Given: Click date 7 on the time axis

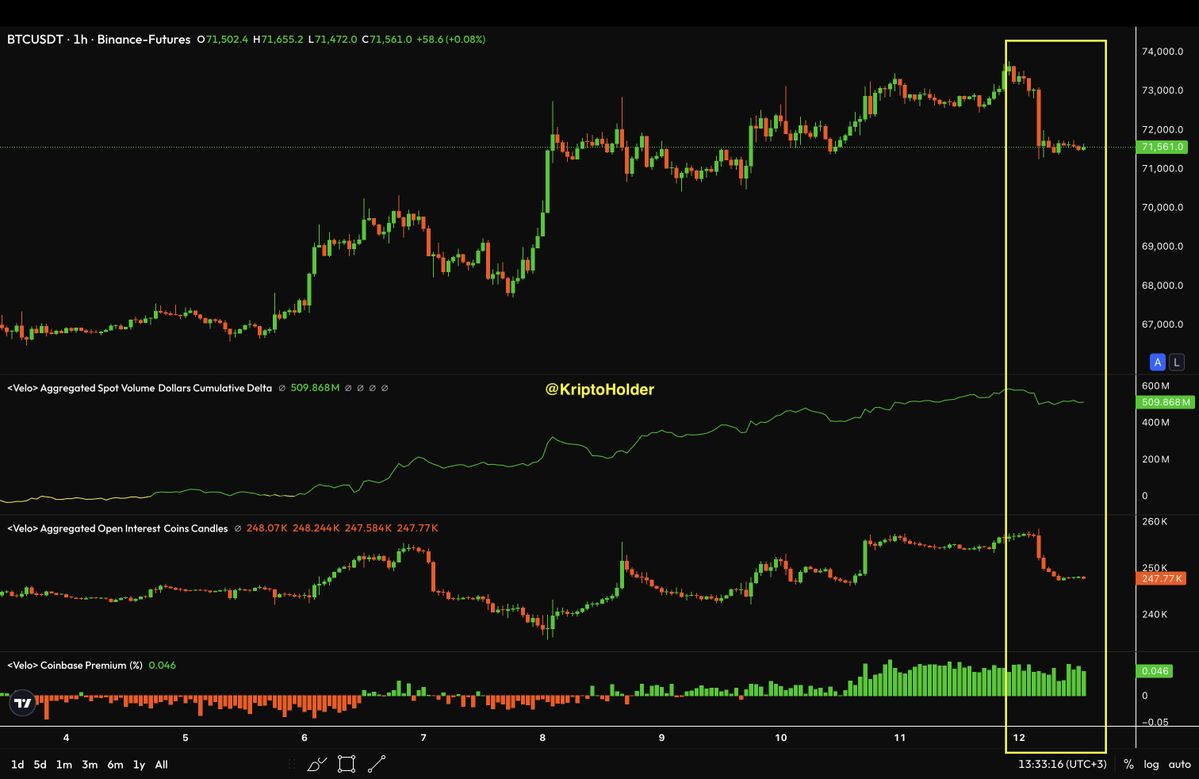Looking at the screenshot, I should 424,738.
